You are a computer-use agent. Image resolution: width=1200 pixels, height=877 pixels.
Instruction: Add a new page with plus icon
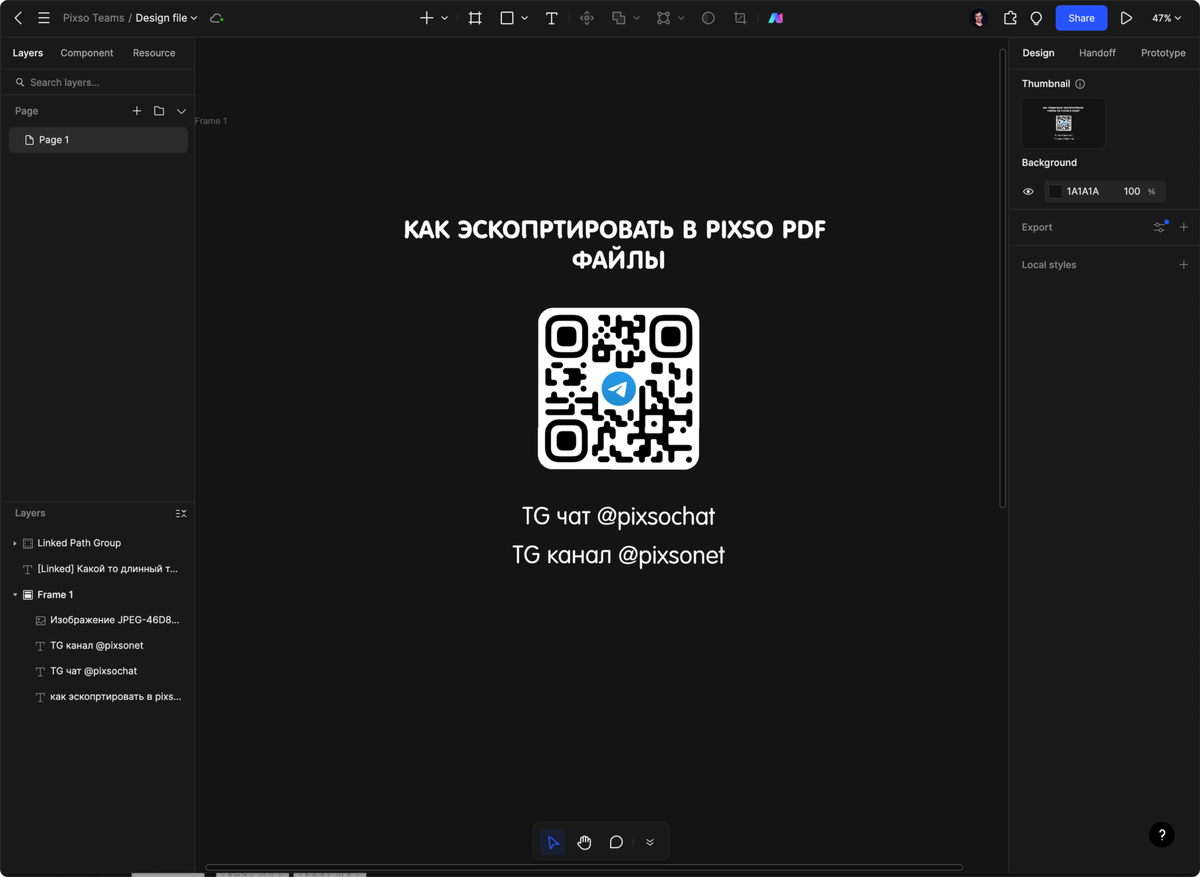coord(137,111)
